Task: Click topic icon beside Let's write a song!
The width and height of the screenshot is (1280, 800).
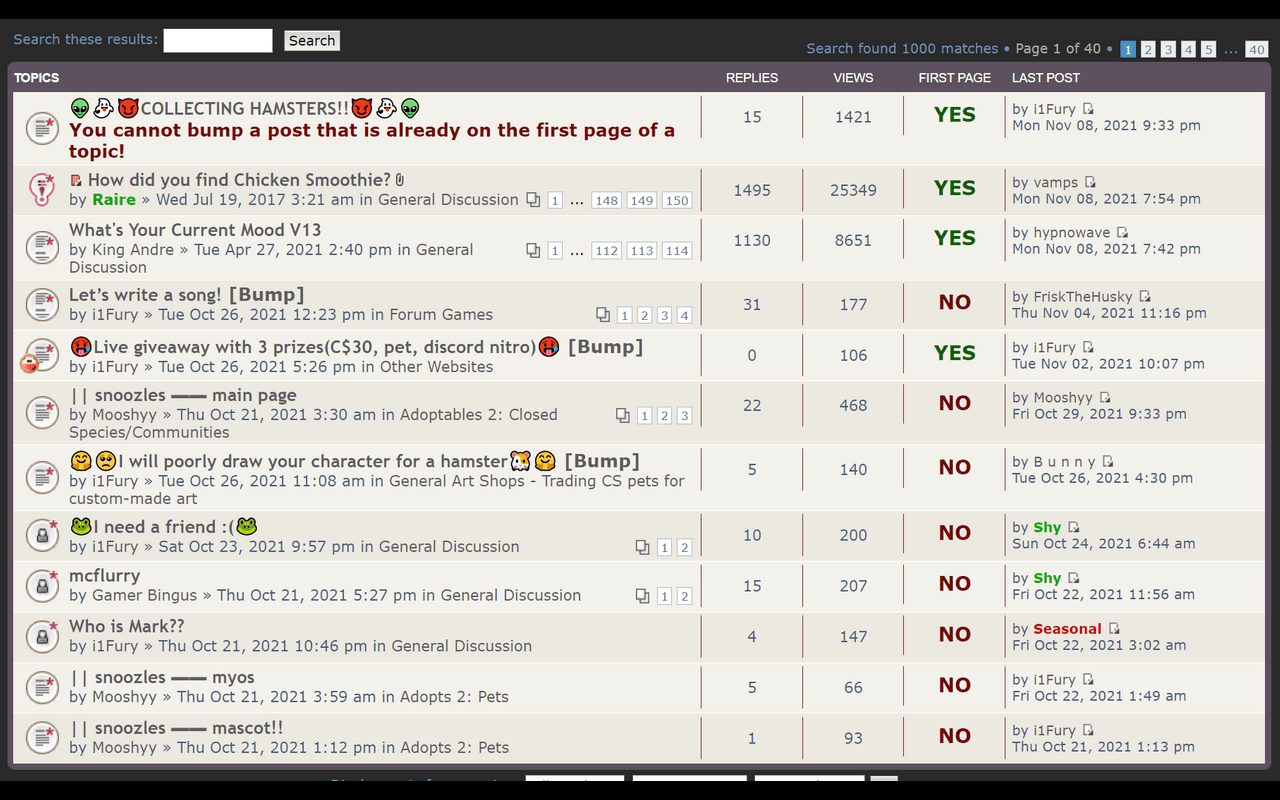Action: point(42,304)
